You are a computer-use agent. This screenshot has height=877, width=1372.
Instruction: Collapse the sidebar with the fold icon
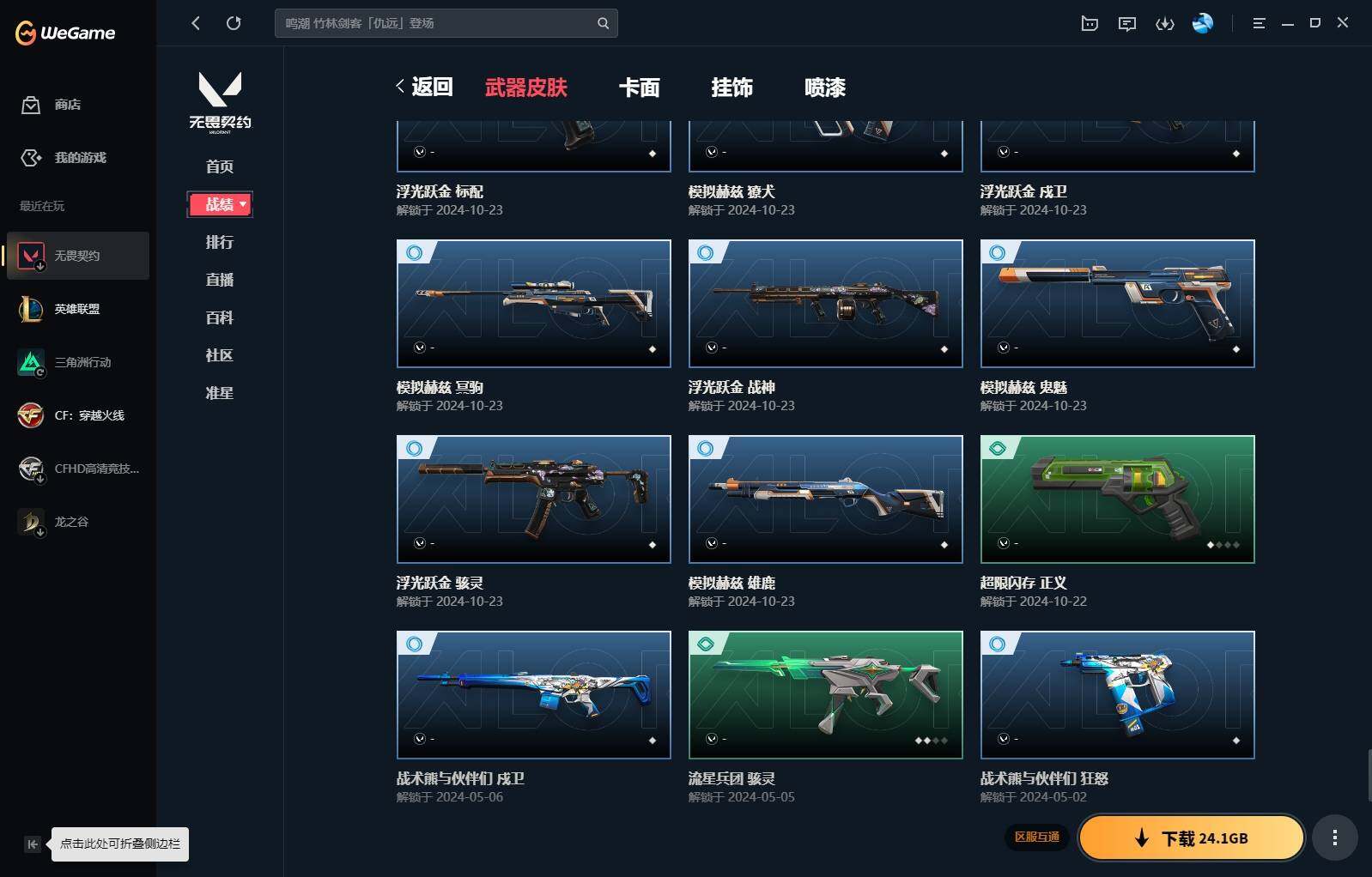(33, 844)
